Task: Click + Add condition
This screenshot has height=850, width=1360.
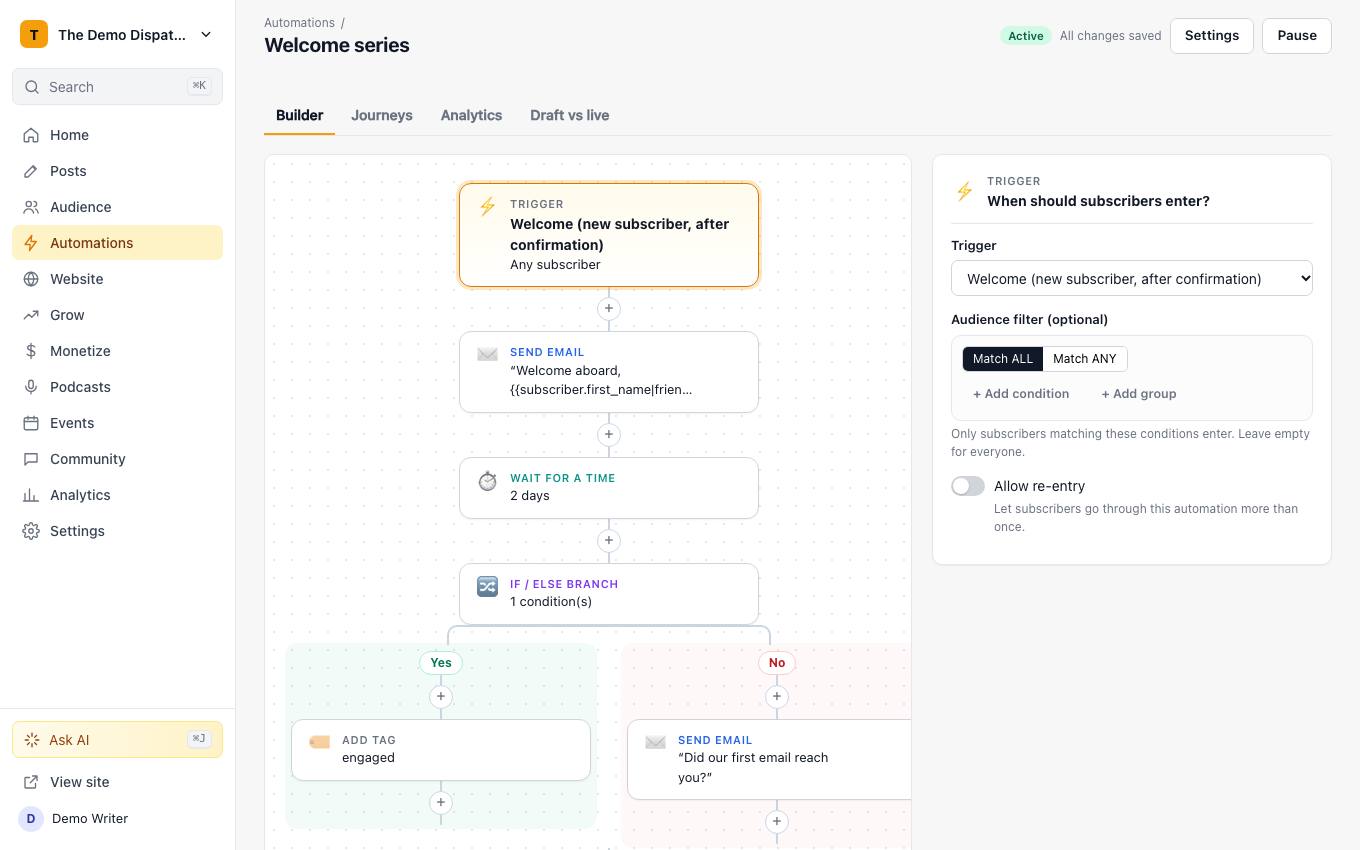Action: coord(1021,394)
